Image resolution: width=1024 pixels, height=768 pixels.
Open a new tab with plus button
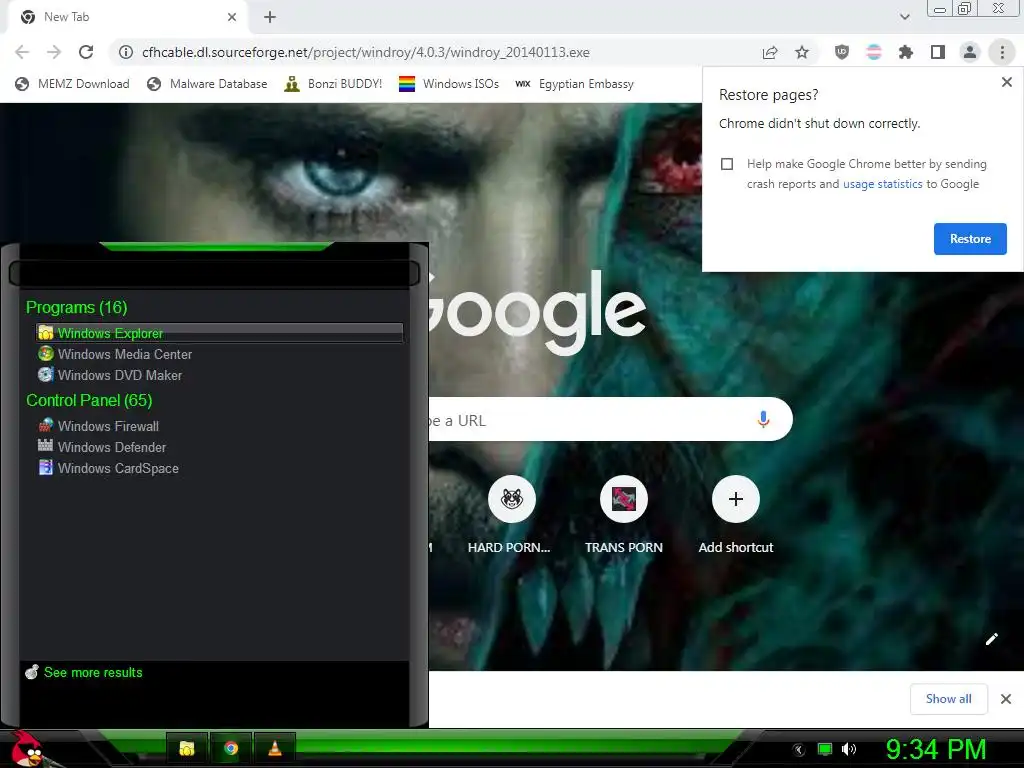(270, 17)
